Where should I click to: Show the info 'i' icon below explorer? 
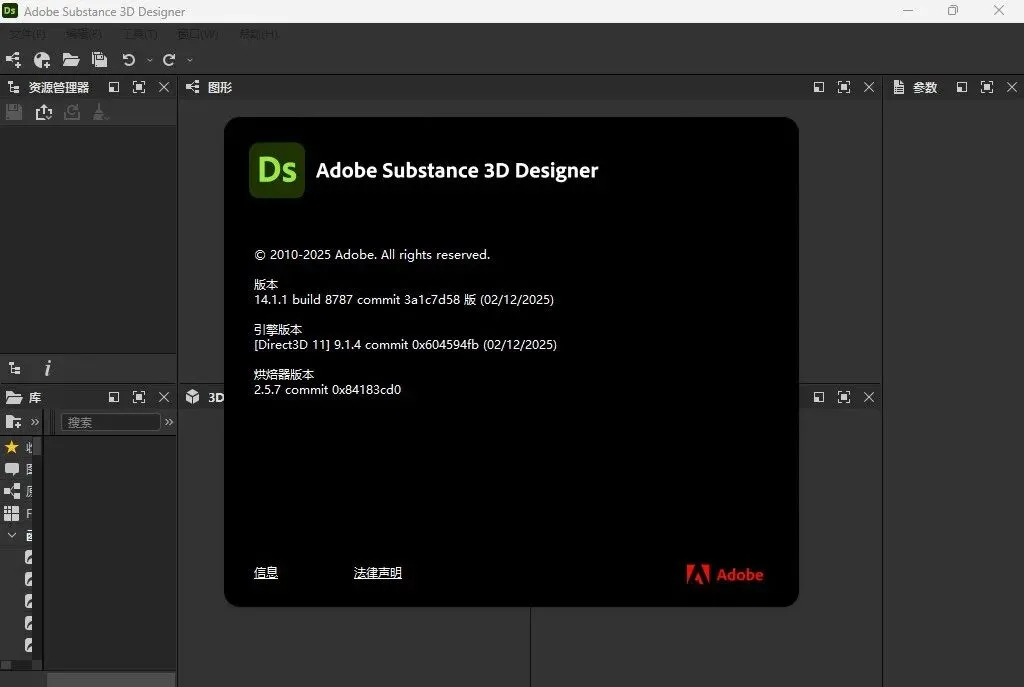(x=47, y=368)
